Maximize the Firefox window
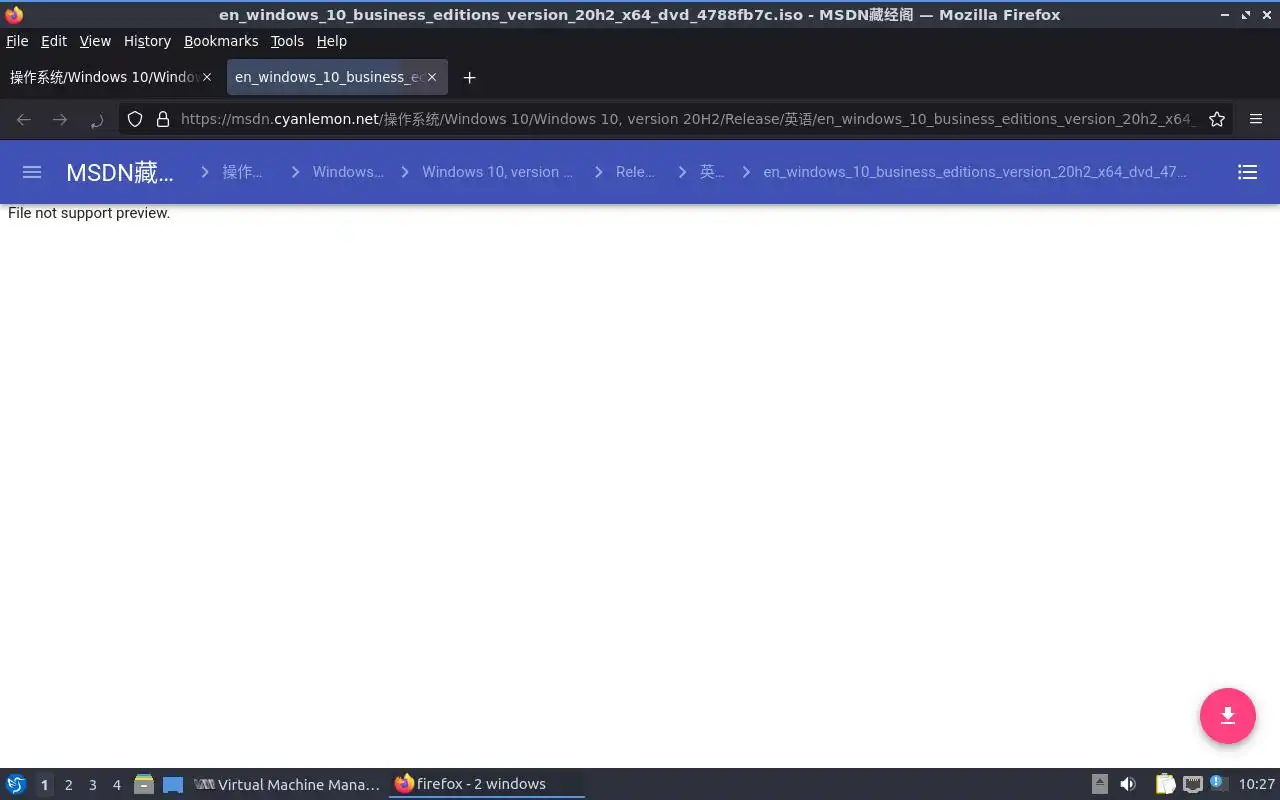This screenshot has height=800, width=1280. point(1246,15)
